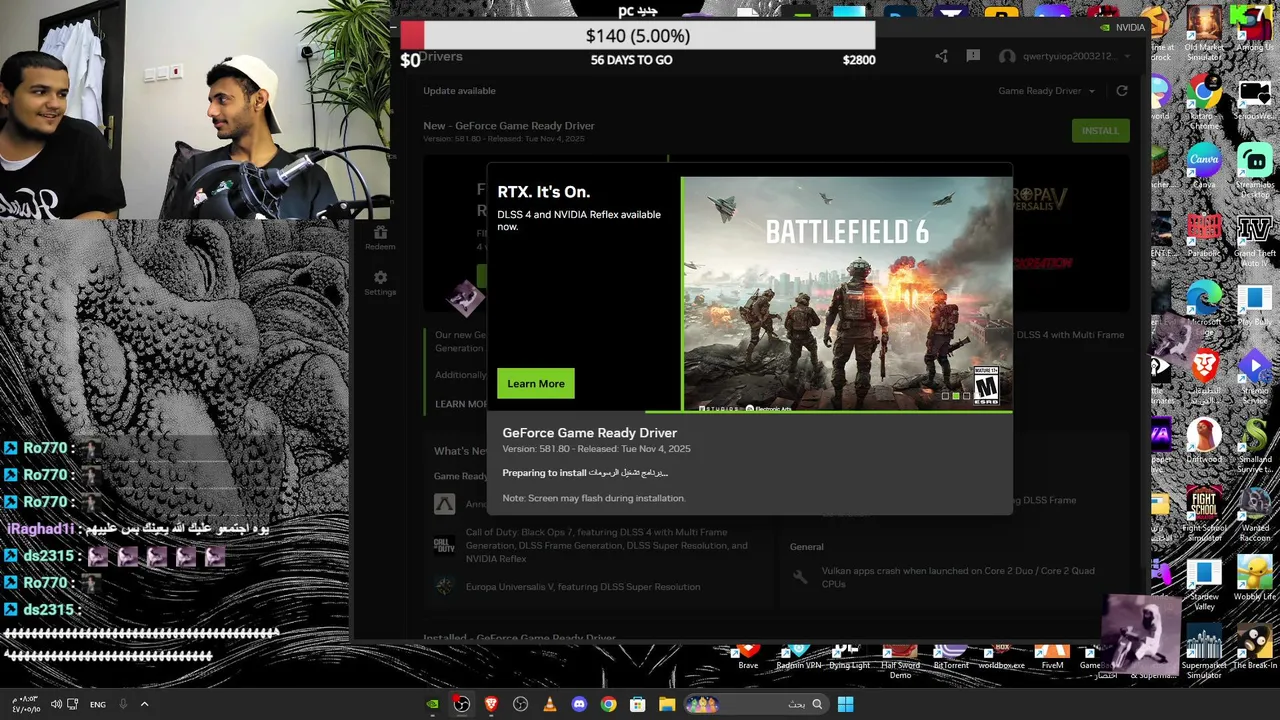Viewport: 1280px width, 720px height.
Task: Open the Wobbly Life desktop shortcut
Action: tap(1254, 580)
